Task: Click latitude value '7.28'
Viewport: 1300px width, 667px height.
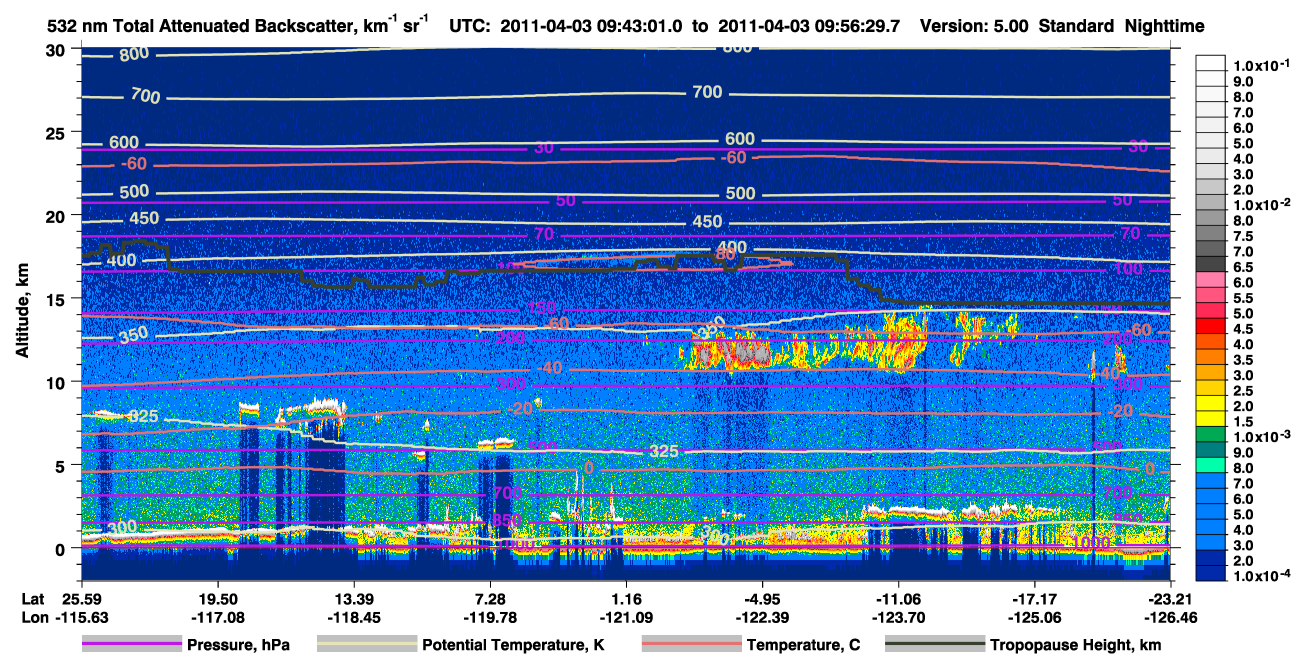Action: [489, 598]
